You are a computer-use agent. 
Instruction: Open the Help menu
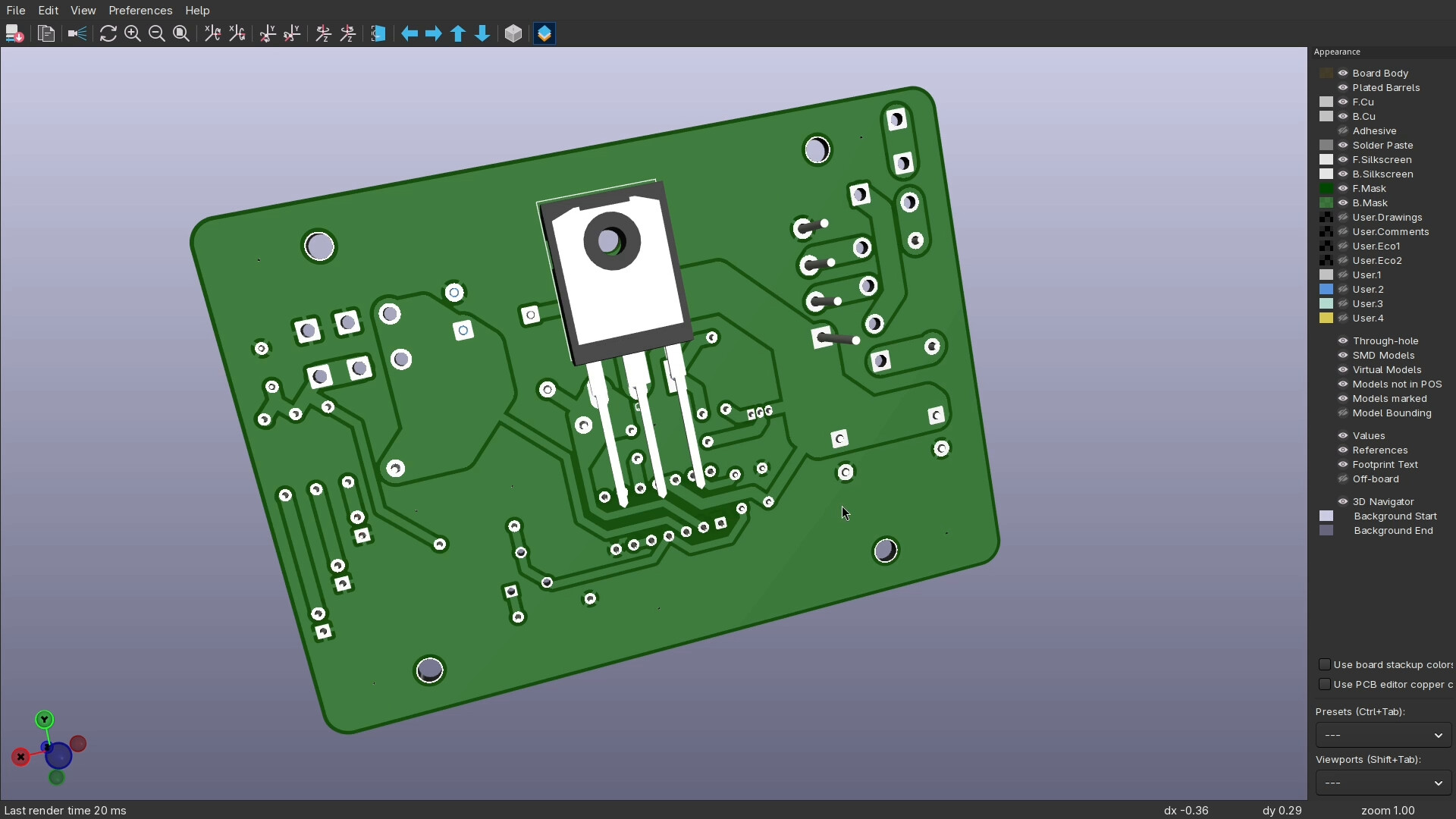[x=197, y=10]
